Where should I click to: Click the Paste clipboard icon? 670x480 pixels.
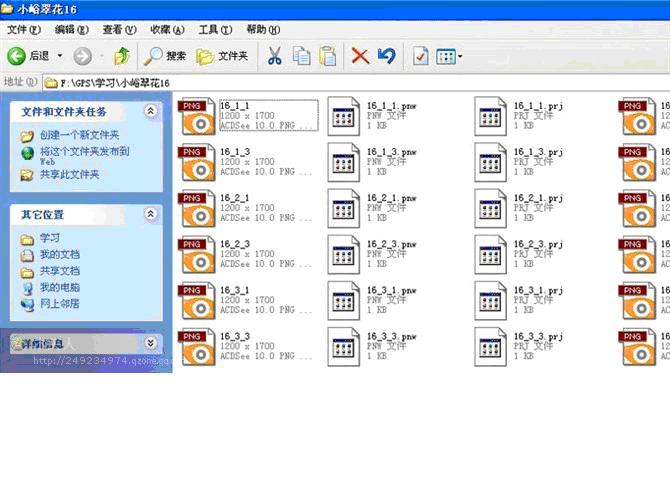[327, 56]
